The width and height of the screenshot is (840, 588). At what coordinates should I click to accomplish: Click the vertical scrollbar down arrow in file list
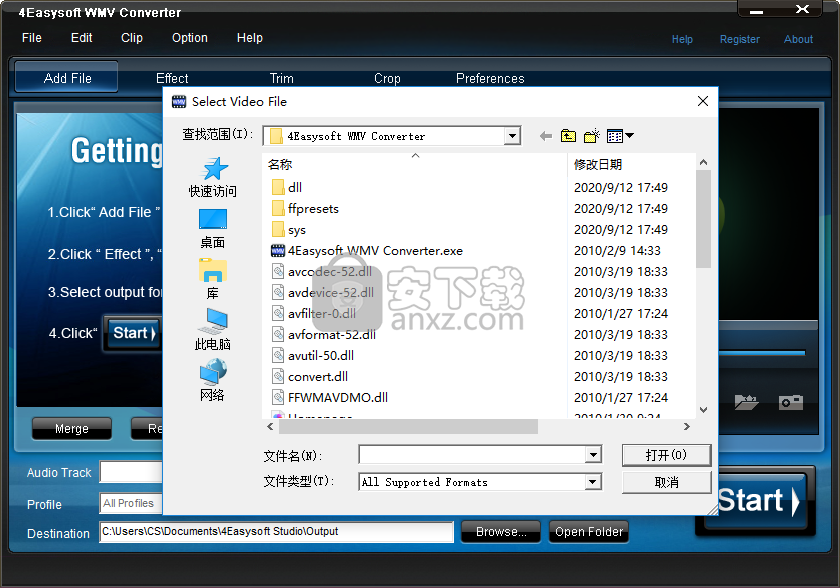704,410
